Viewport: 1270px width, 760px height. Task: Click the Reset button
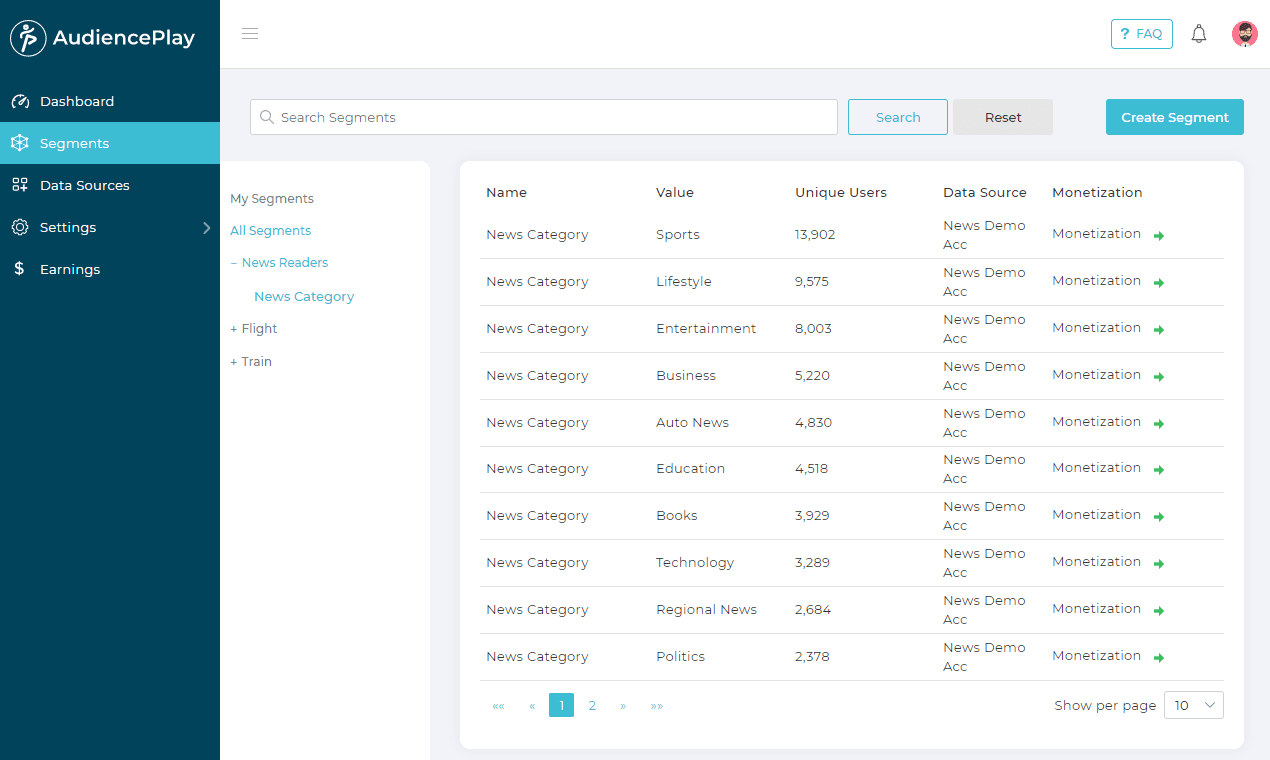point(1002,117)
